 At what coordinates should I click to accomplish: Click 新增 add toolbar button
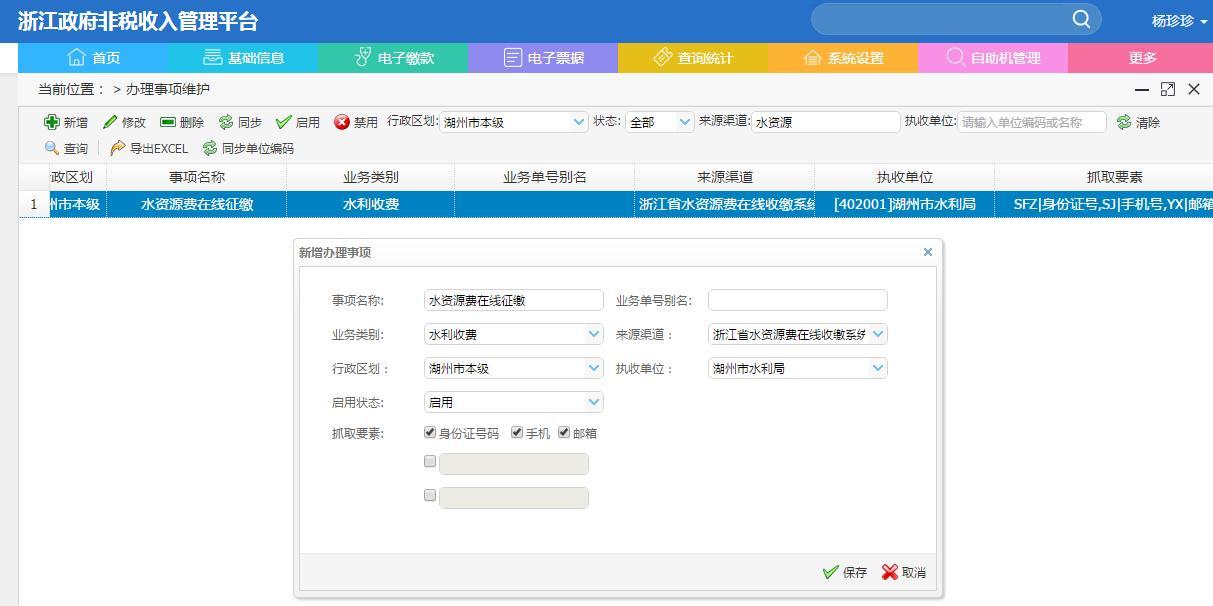click(x=66, y=122)
